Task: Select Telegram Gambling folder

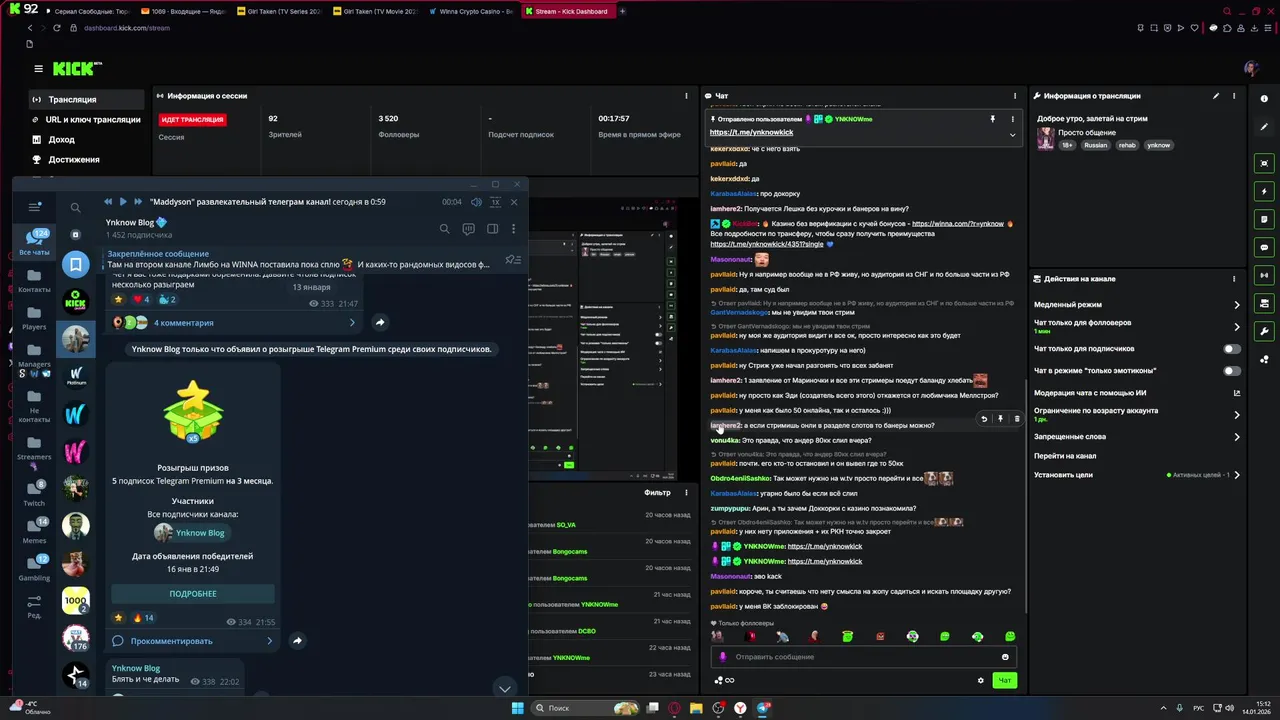Action: pyautogui.click(x=34, y=568)
